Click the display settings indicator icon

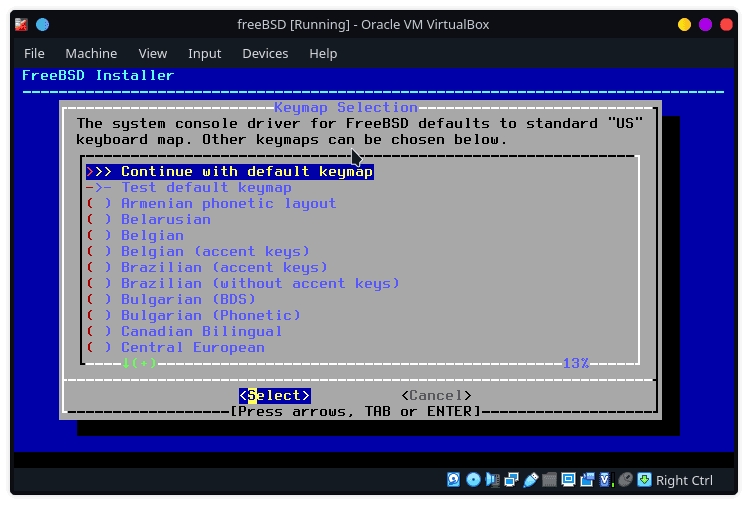[x=568, y=479]
